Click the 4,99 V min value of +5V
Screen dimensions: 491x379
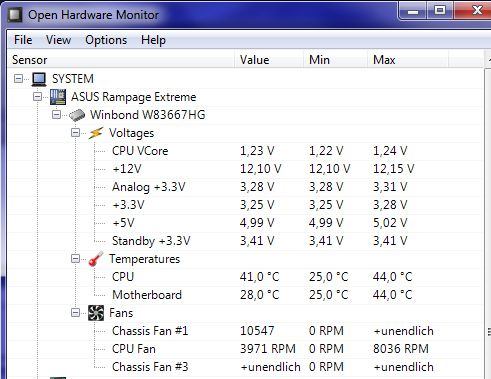click(326, 223)
